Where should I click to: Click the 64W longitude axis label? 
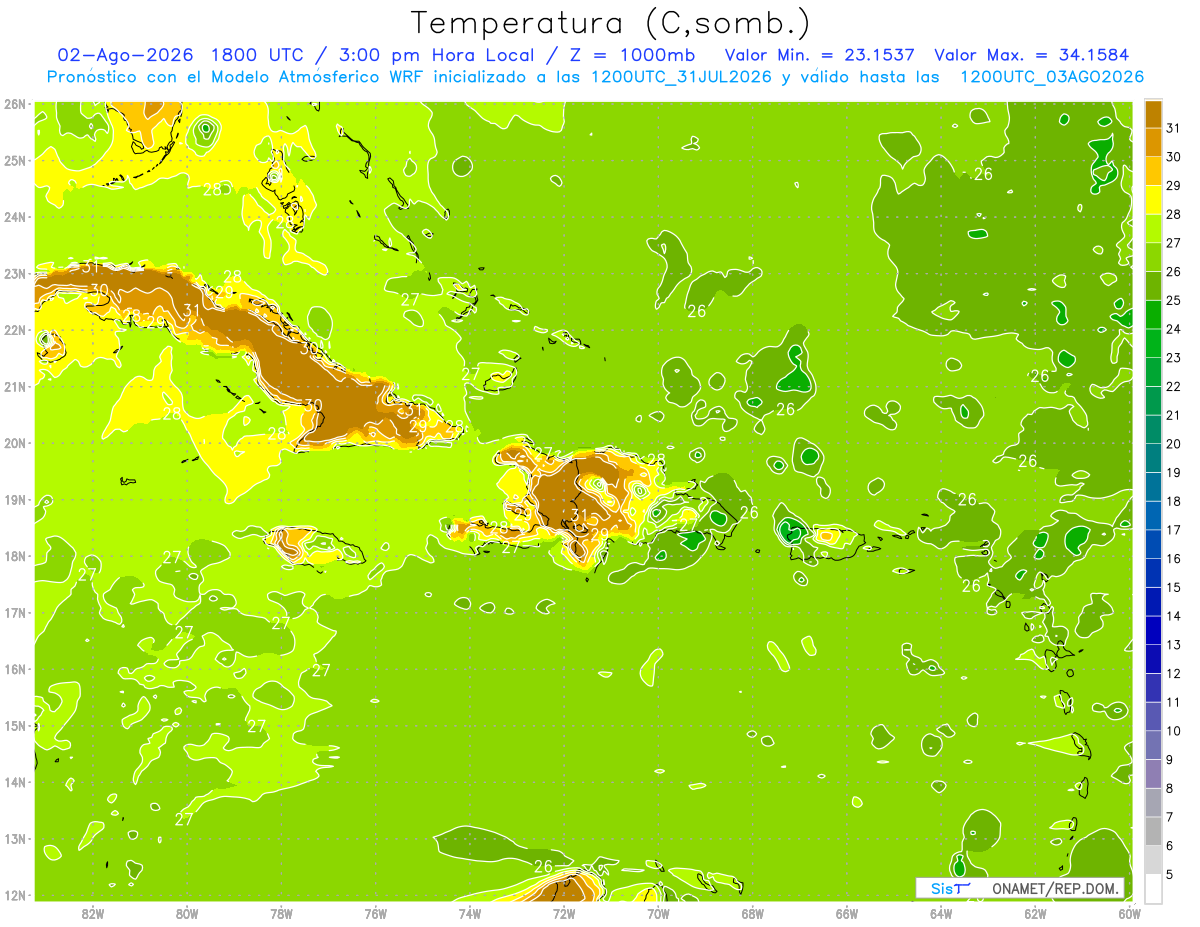(x=941, y=914)
